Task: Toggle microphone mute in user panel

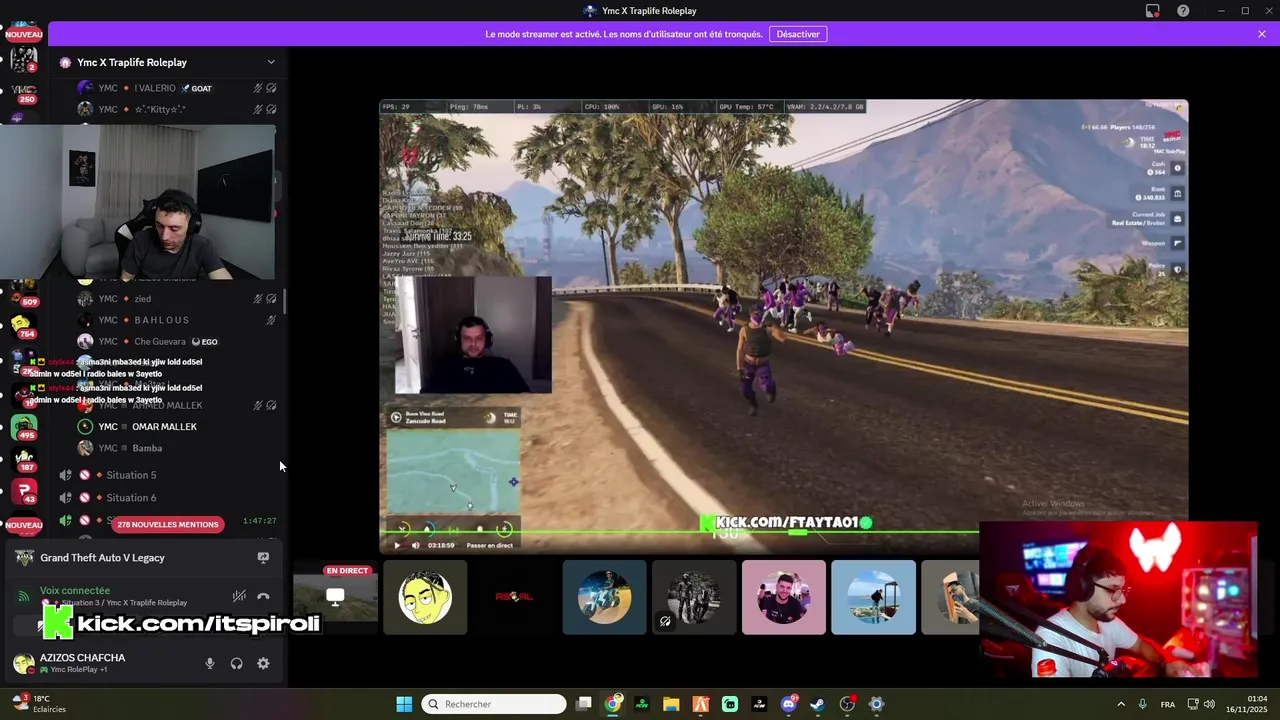Action: [x=209, y=663]
